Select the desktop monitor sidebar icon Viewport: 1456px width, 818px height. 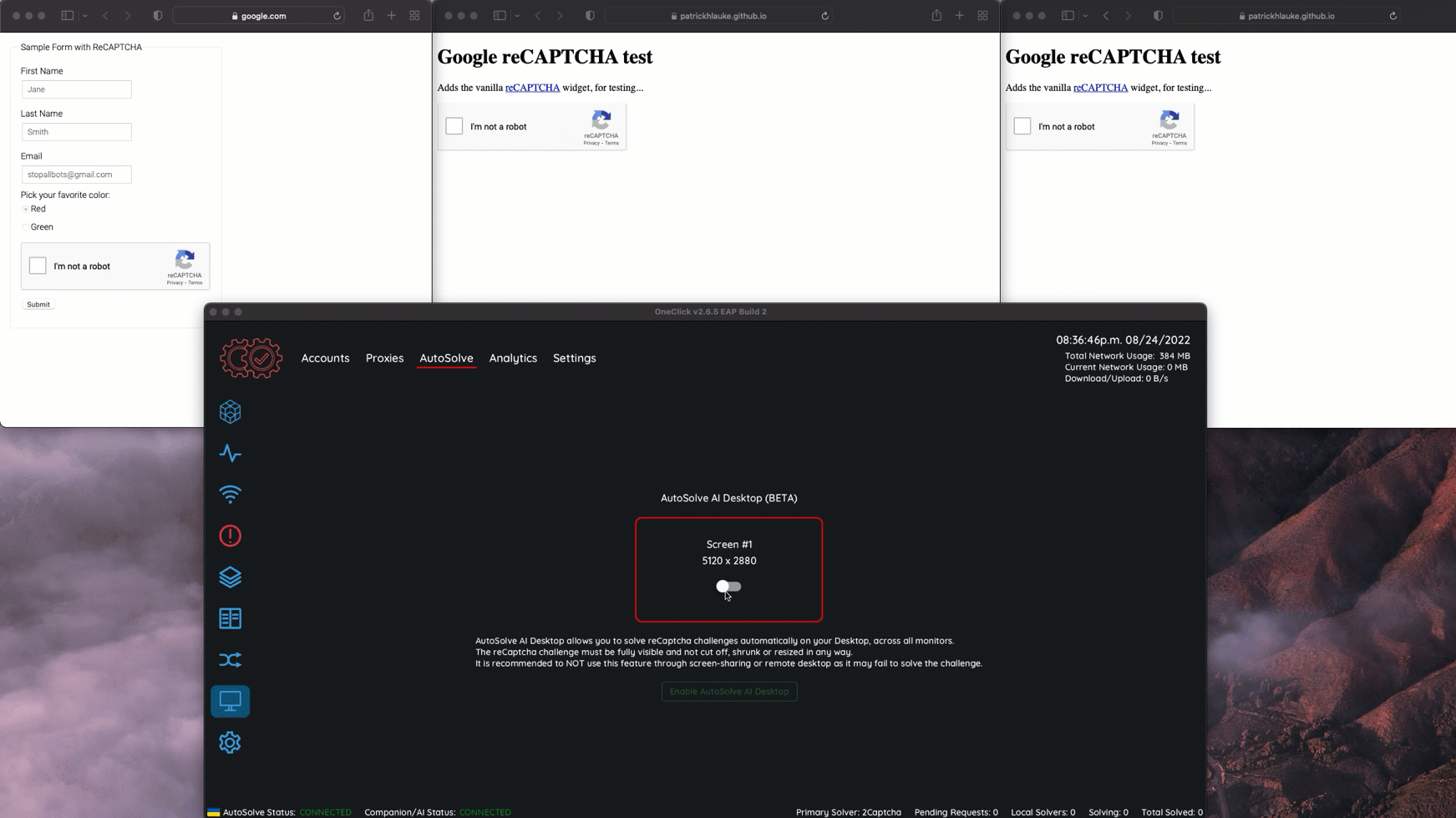230,701
